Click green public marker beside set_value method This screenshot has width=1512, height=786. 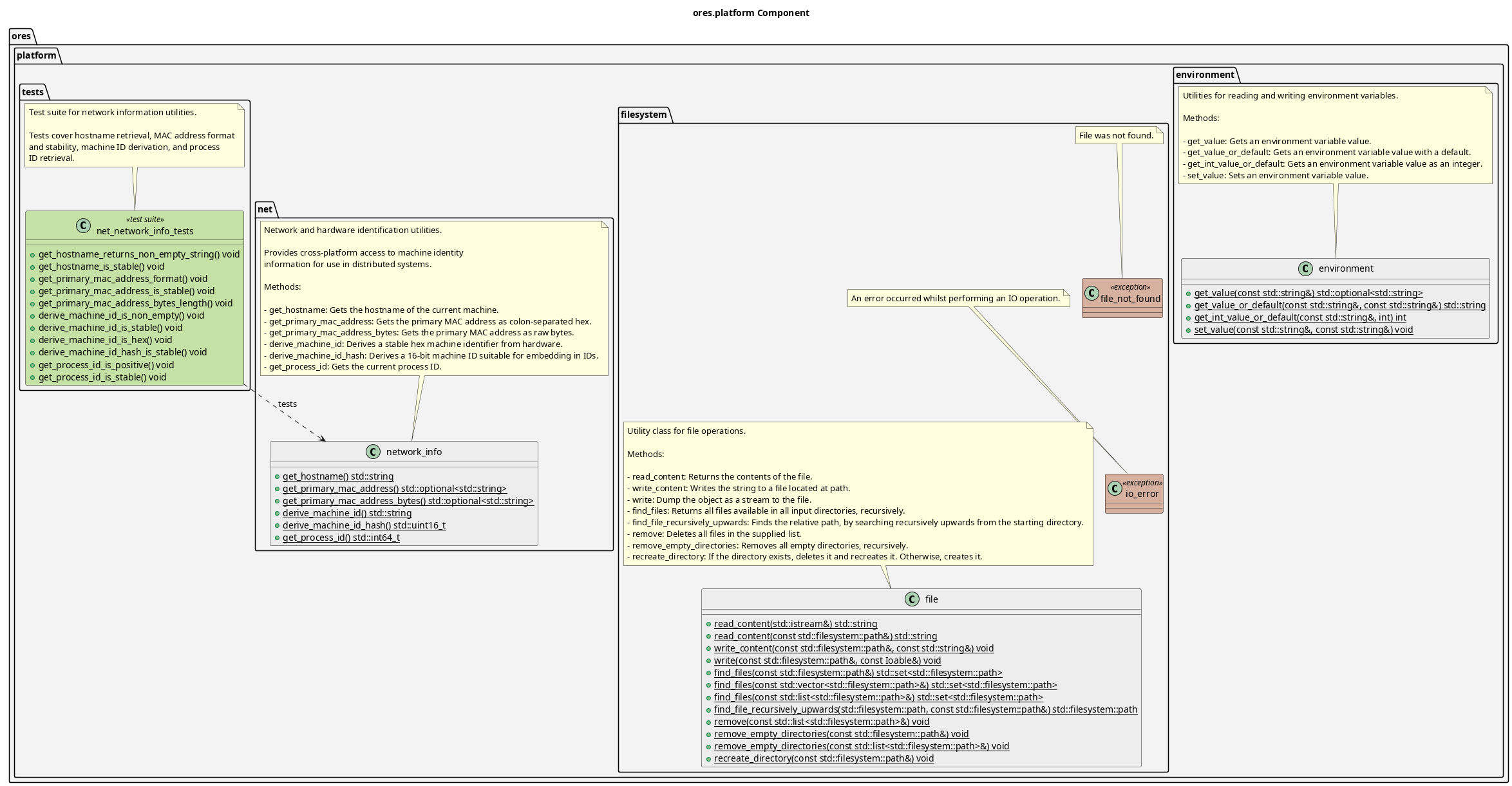tap(1188, 330)
